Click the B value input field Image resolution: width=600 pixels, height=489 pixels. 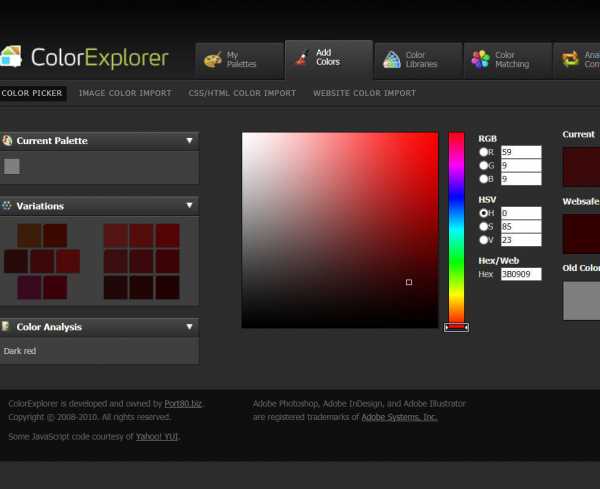pyautogui.click(x=521, y=179)
